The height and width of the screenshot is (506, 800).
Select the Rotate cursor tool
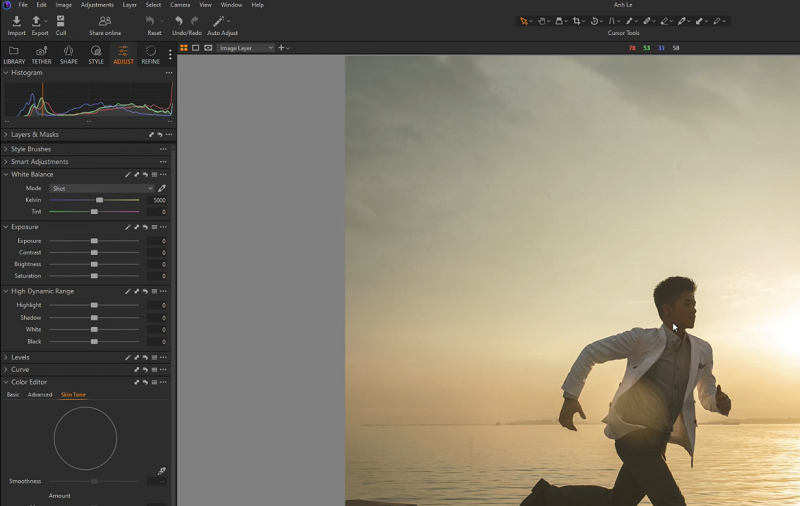[x=594, y=21]
